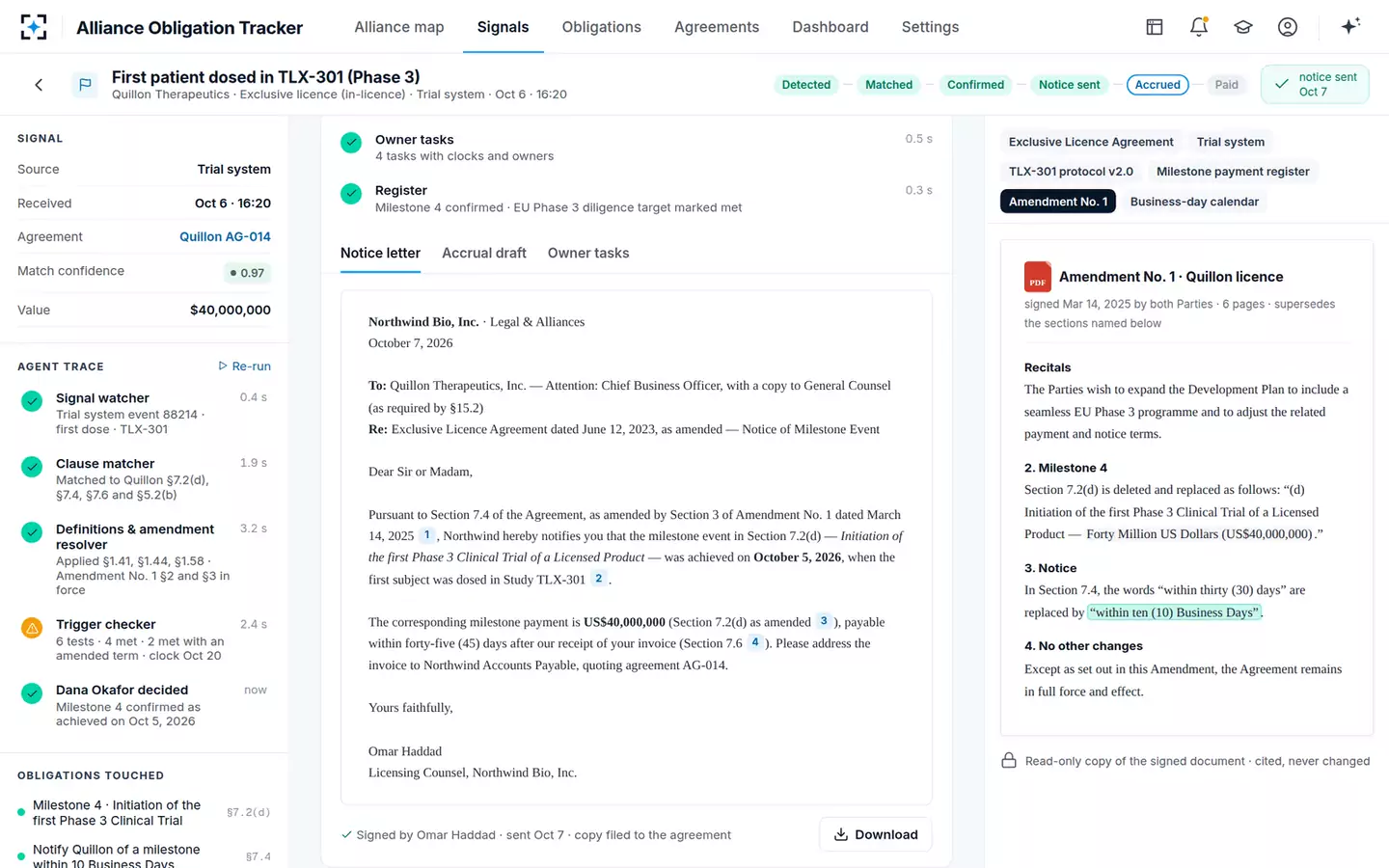Screen dimensions: 1389x868
Task: Open citation marker 1 in notice letter
Action: (427, 535)
